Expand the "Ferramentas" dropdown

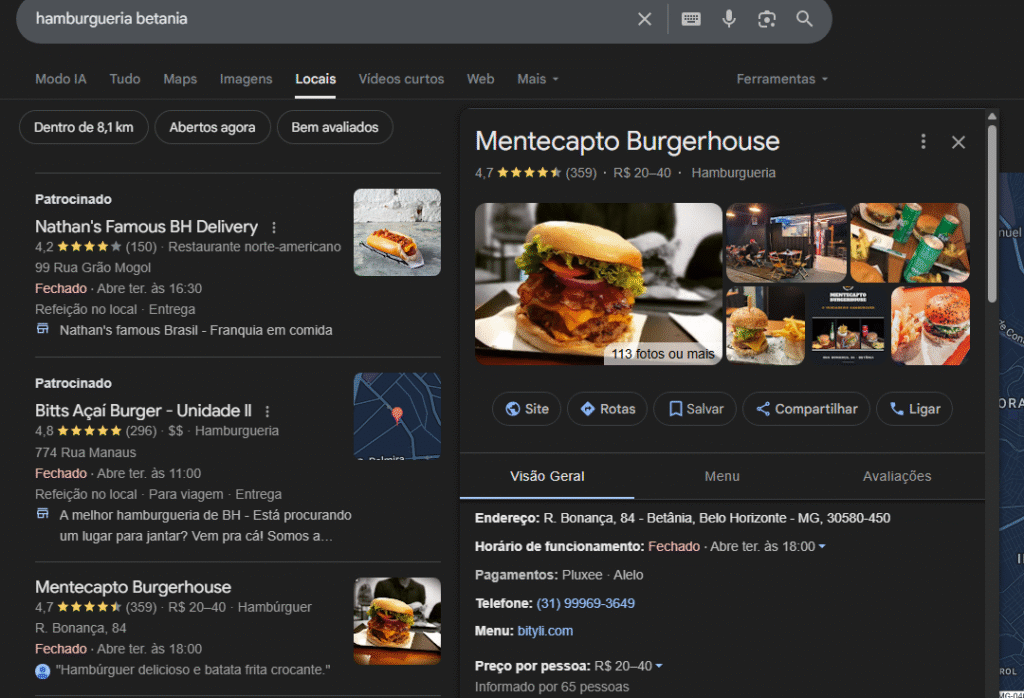(x=782, y=79)
